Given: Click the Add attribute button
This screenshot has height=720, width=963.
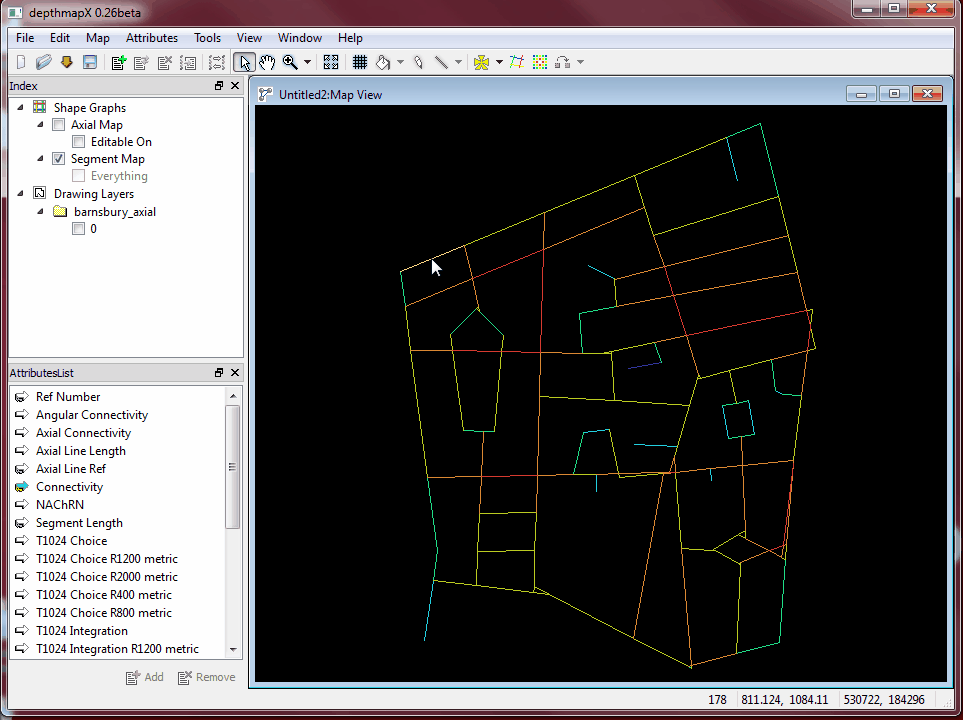Looking at the screenshot, I should (145, 677).
